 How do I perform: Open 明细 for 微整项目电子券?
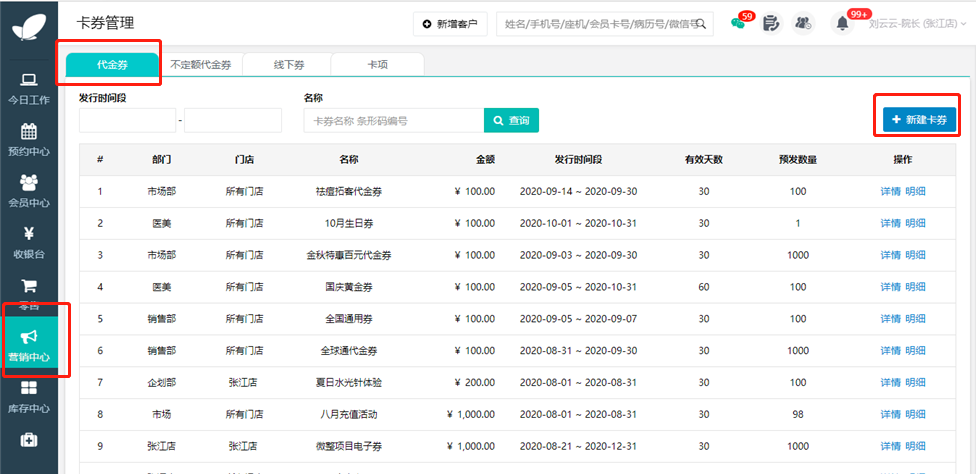click(915, 446)
